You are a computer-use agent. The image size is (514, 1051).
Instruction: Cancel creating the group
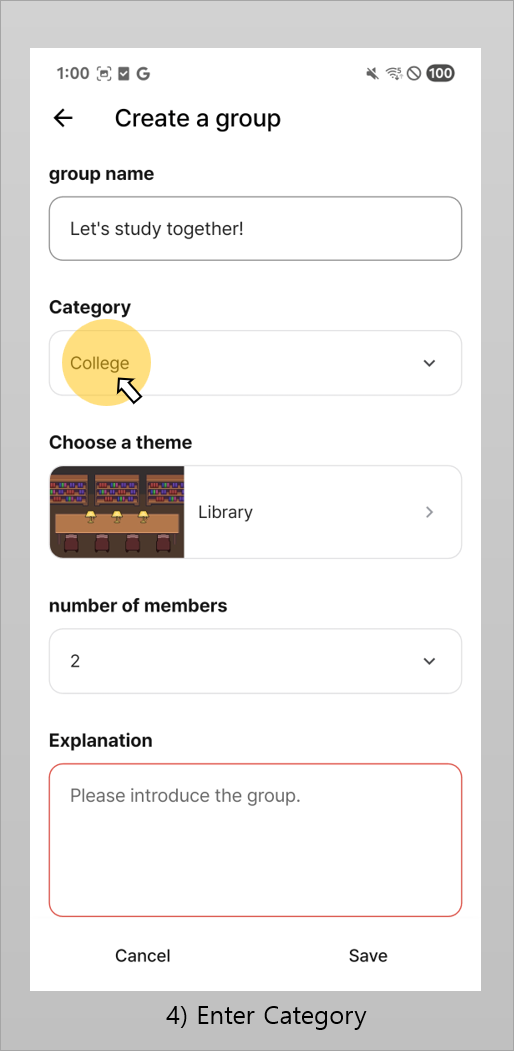143,955
